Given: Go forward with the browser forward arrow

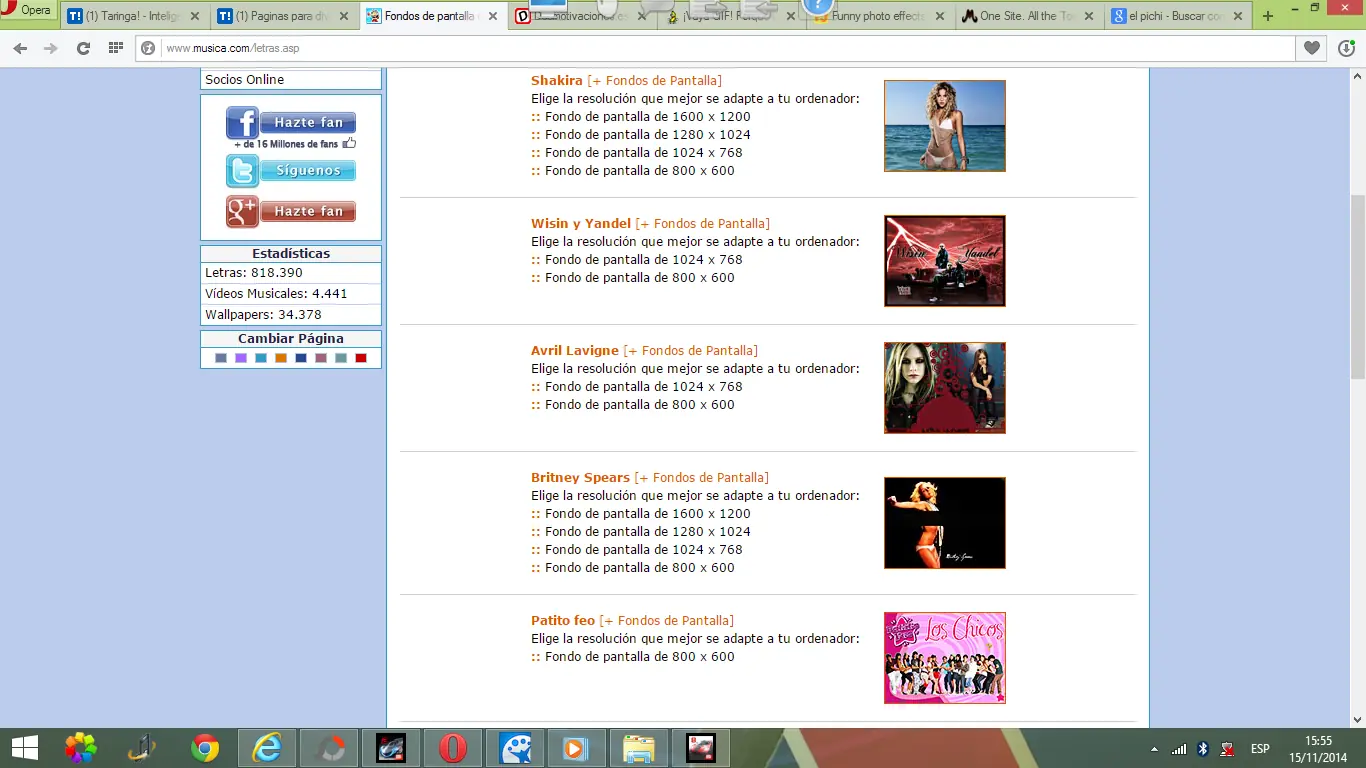Looking at the screenshot, I should coord(51,48).
